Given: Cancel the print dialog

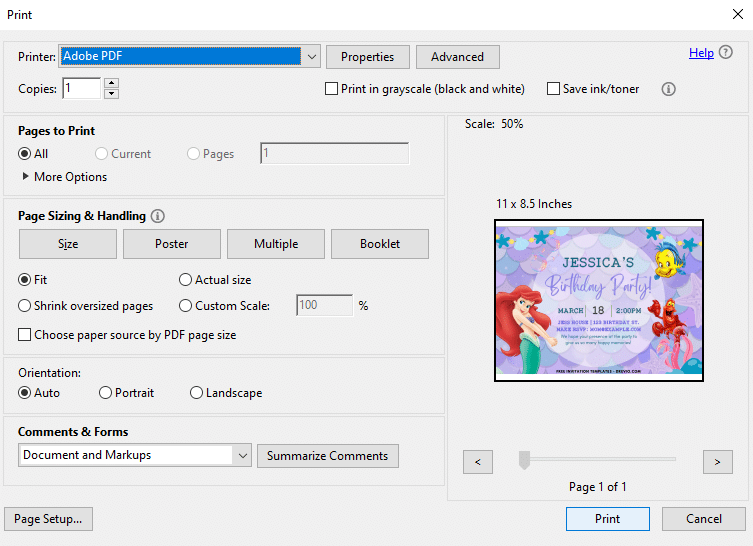Looking at the screenshot, I should click(704, 519).
